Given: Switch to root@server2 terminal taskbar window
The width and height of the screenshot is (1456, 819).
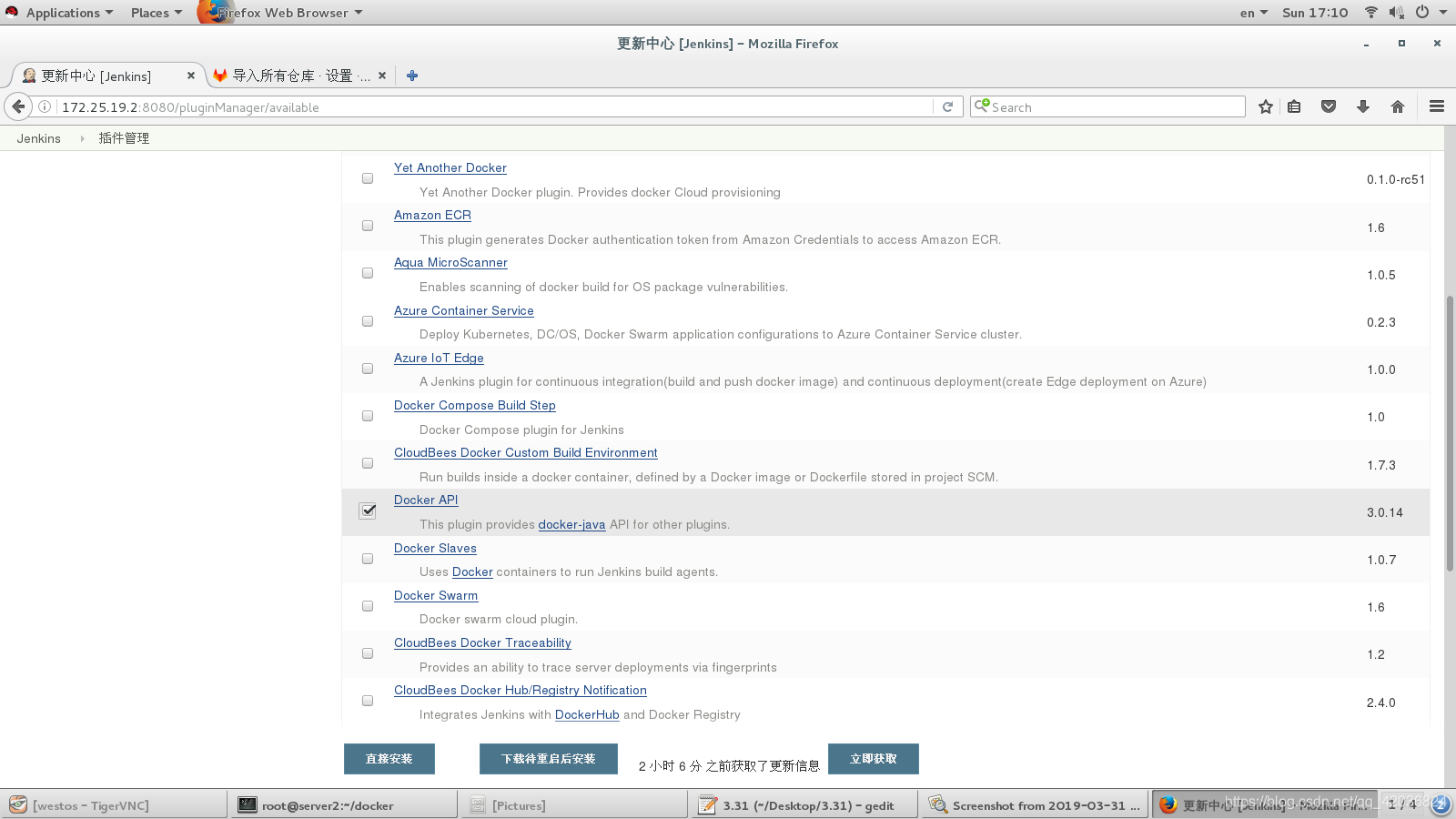Looking at the screenshot, I should point(345,805).
